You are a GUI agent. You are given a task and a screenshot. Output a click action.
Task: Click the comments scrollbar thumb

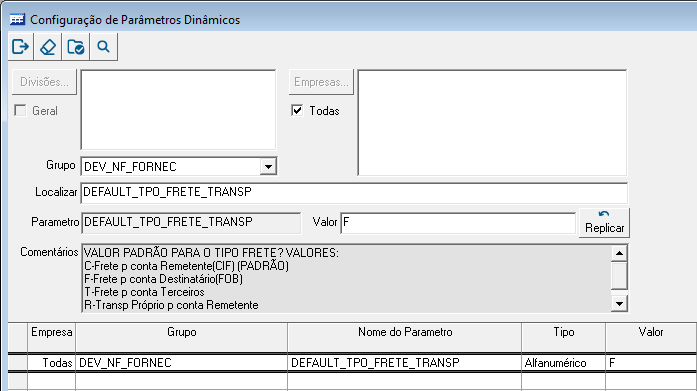(619, 275)
